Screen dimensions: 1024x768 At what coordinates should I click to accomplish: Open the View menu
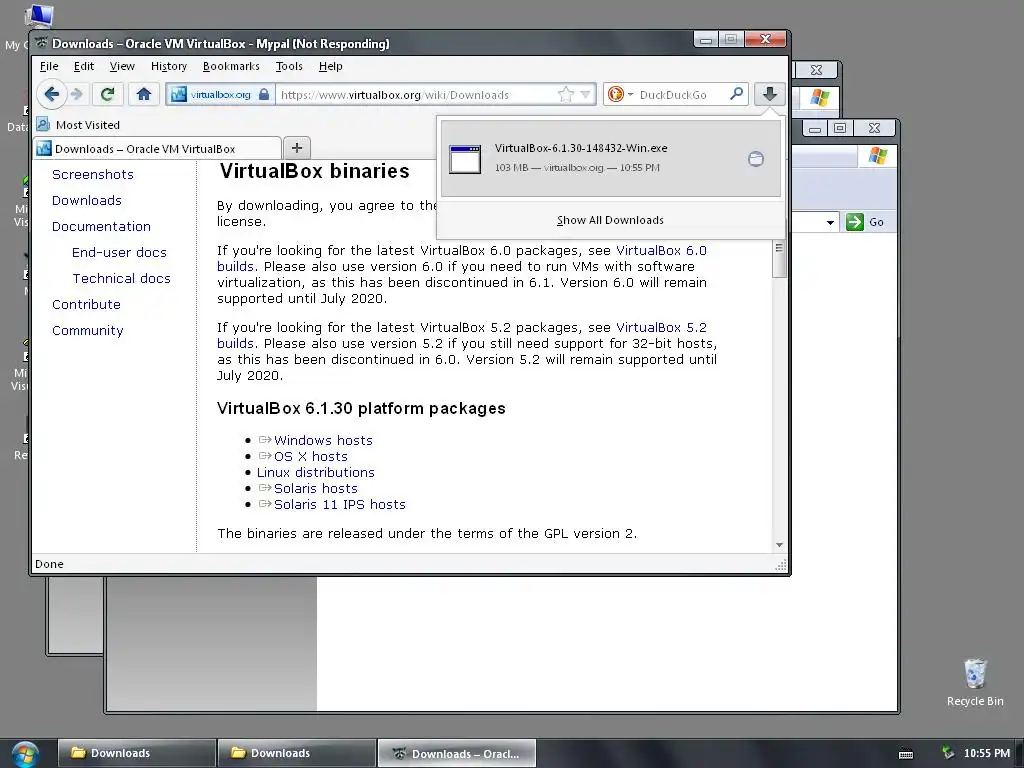(x=122, y=66)
